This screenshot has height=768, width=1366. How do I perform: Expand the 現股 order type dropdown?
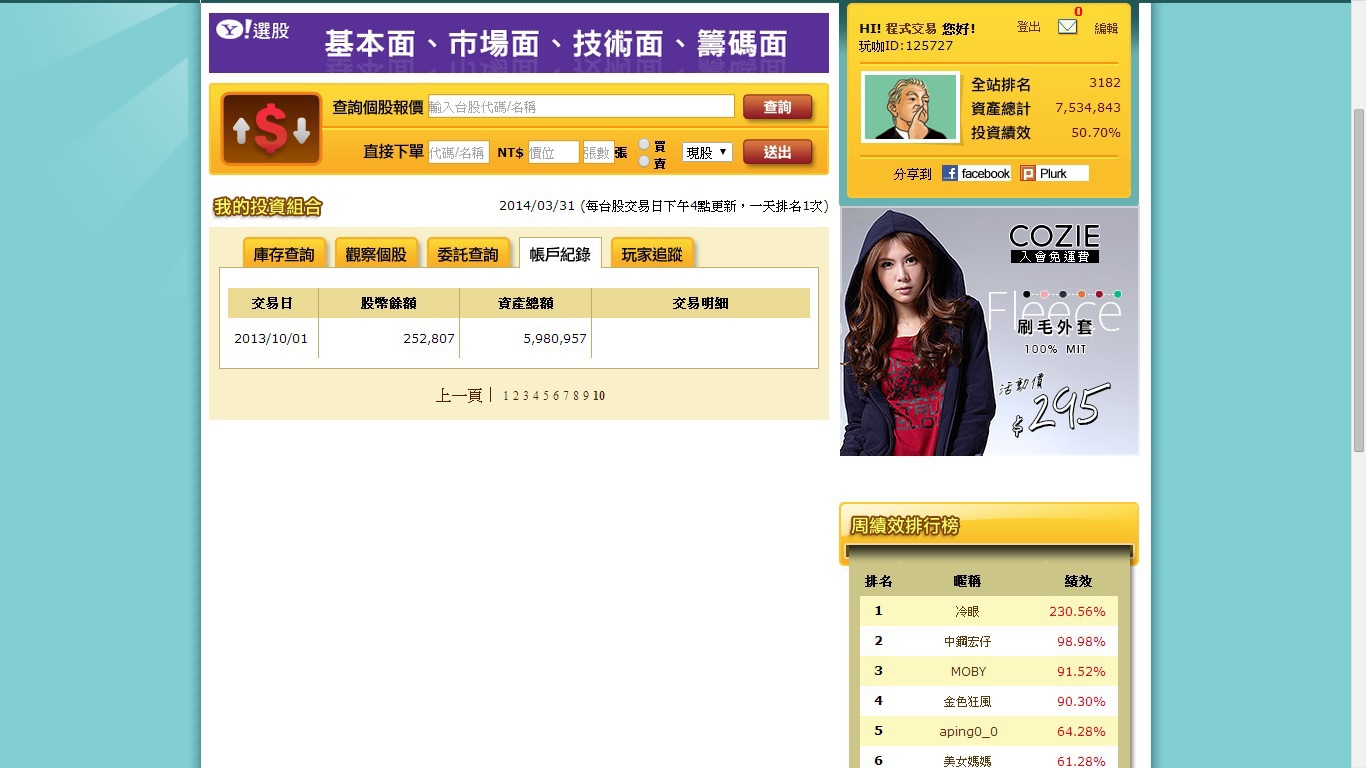[707, 153]
